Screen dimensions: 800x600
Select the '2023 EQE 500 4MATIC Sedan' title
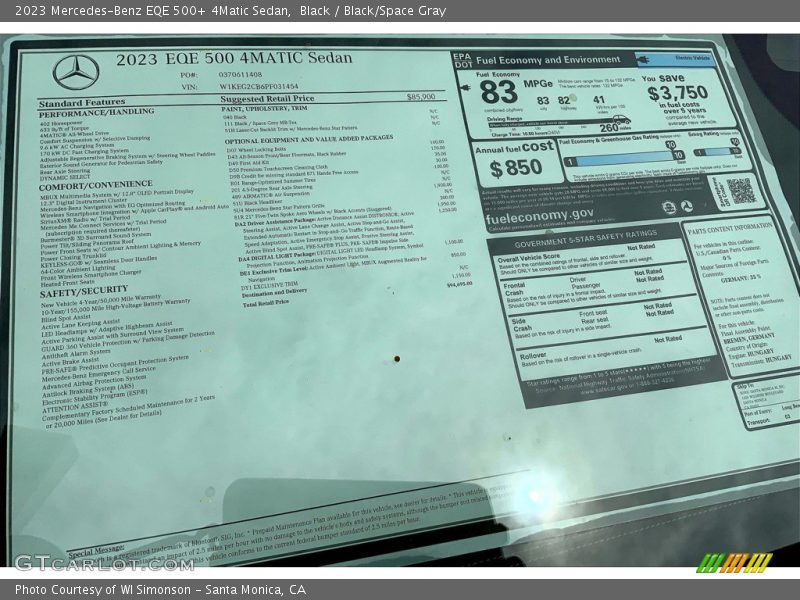point(234,59)
